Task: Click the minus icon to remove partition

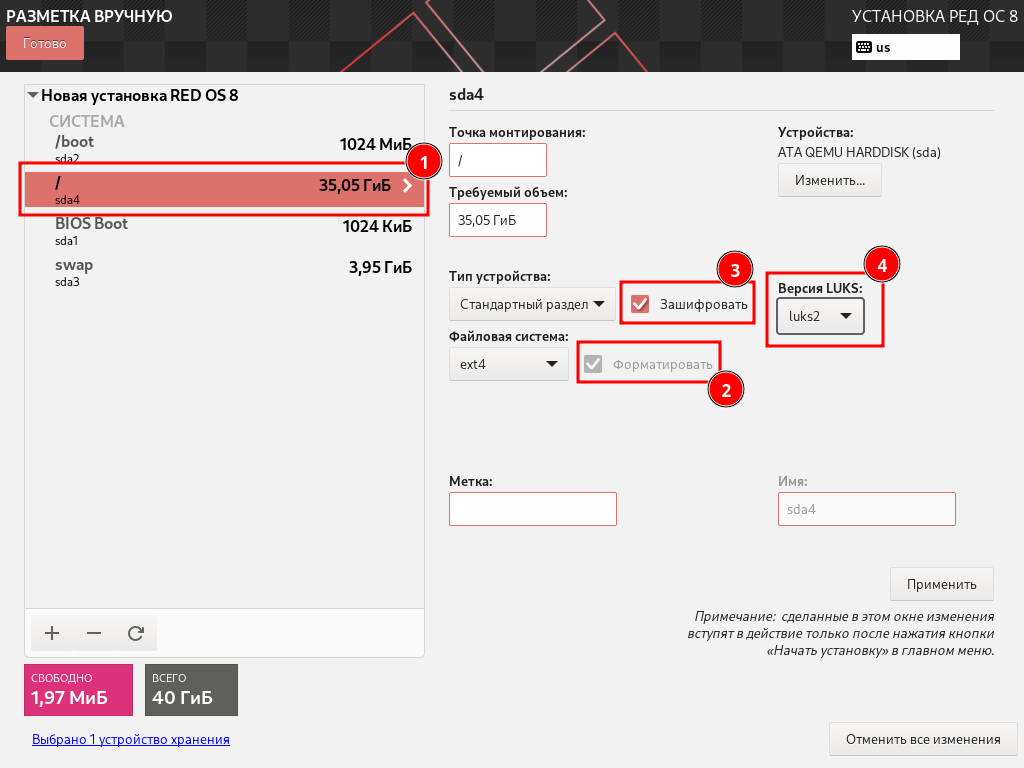Action: click(x=94, y=633)
